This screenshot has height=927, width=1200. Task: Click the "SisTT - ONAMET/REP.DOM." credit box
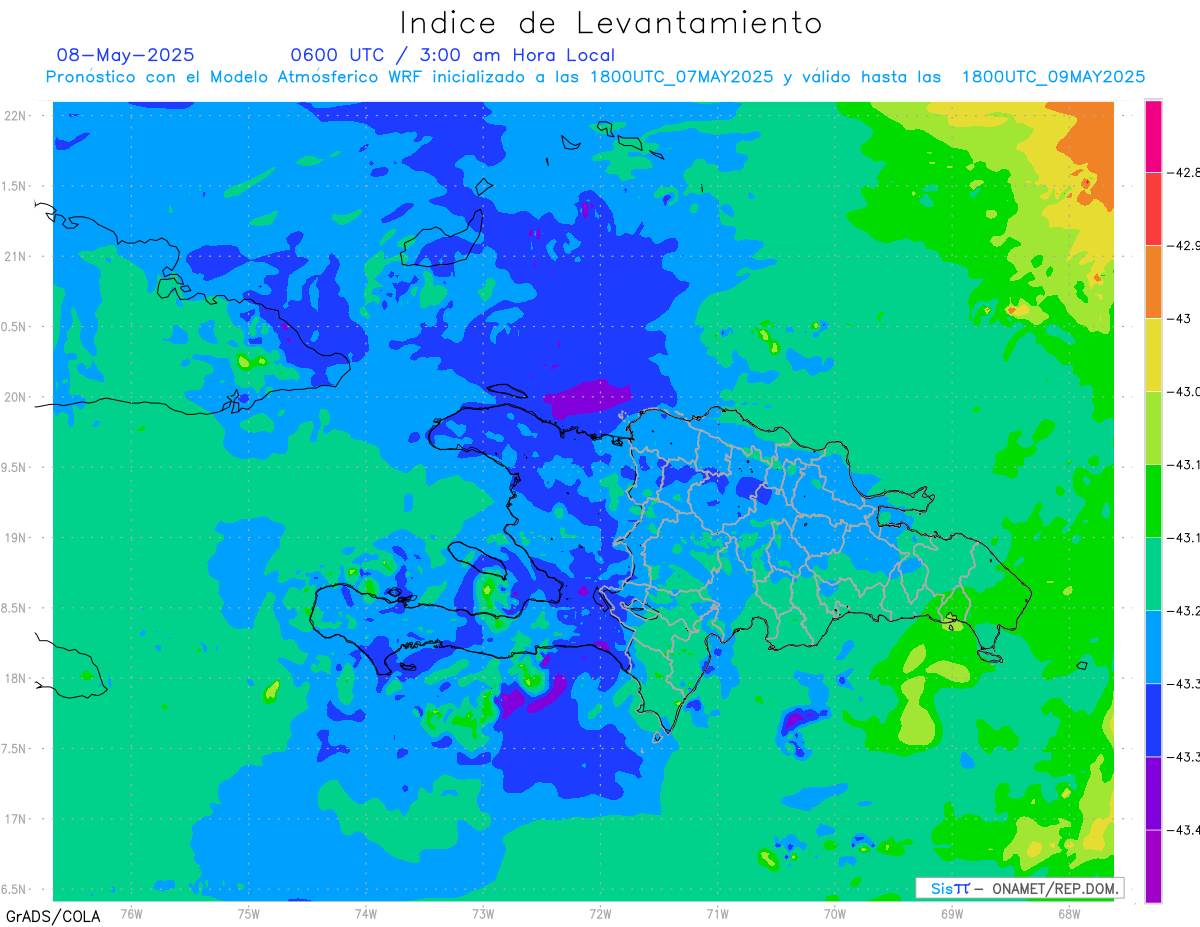pyautogui.click(x=1018, y=888)
